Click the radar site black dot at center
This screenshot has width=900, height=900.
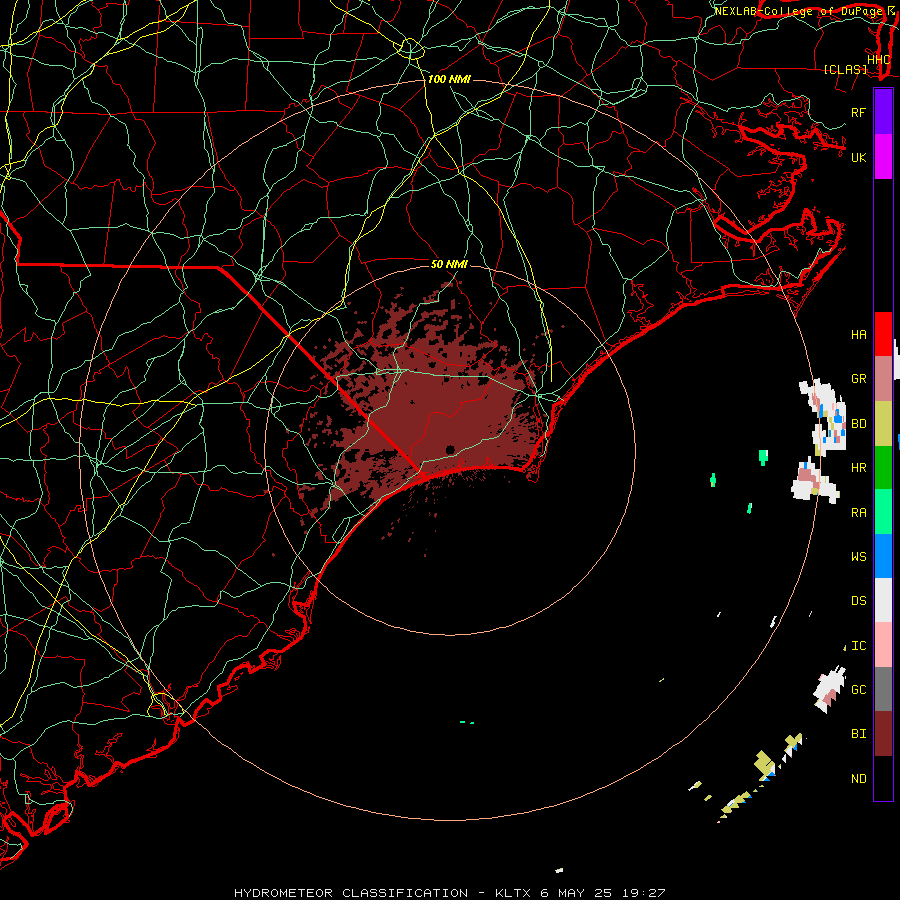pos(450,449)
